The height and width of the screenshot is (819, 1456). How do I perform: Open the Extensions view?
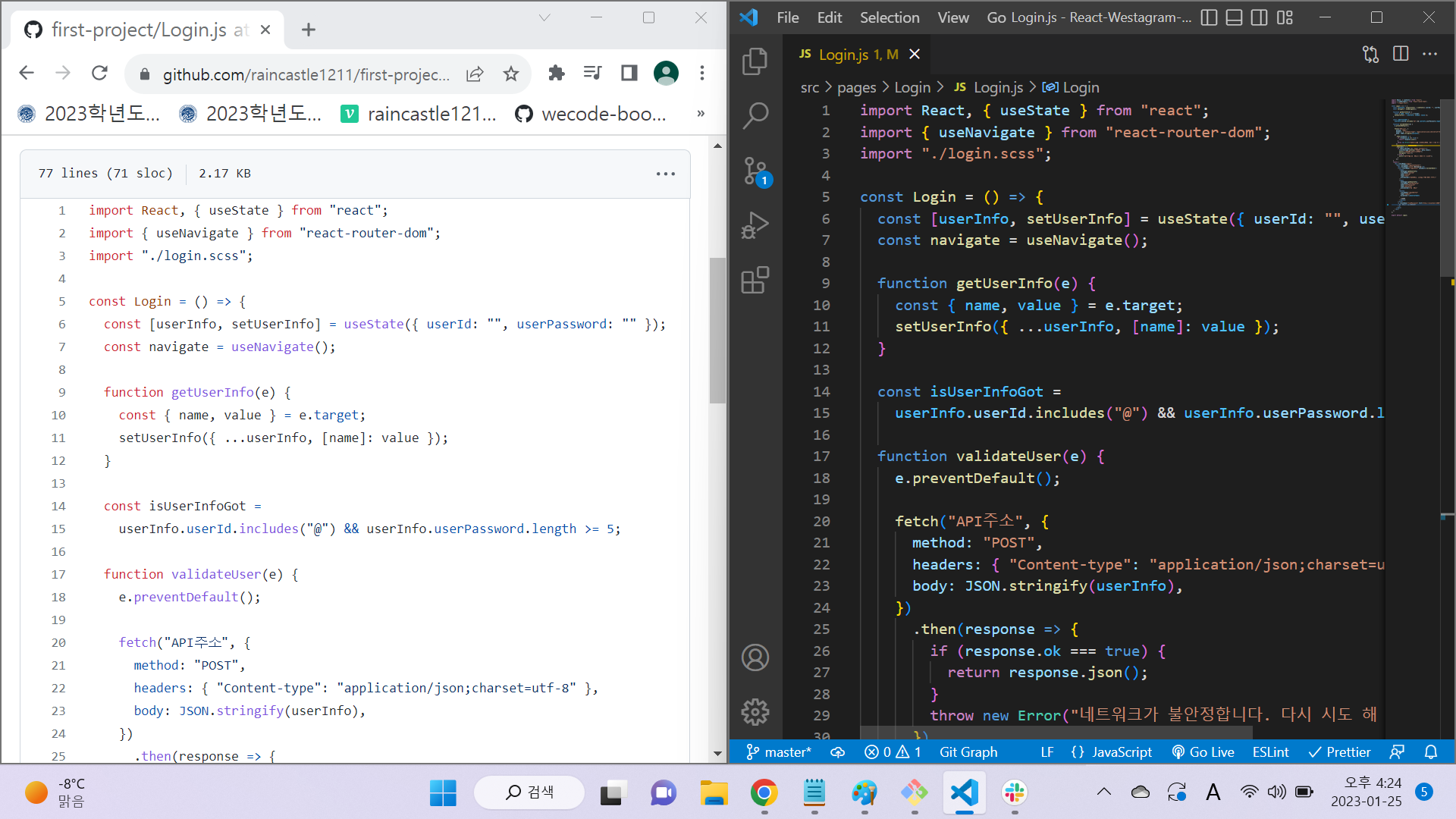[x=755, y=280]
